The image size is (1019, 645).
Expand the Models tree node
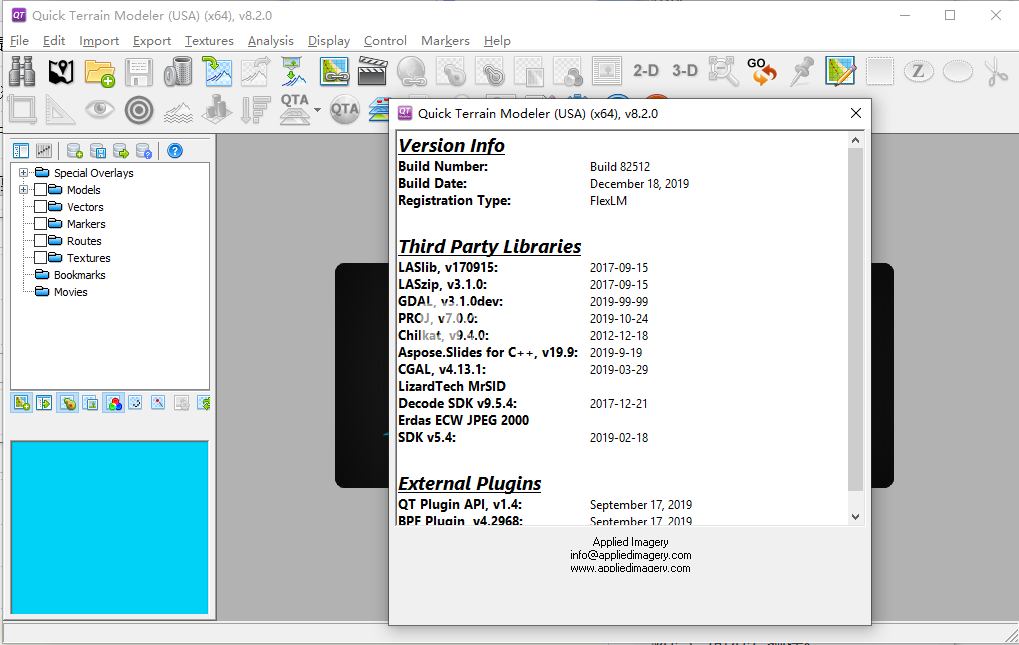click(x=22, y=189)
